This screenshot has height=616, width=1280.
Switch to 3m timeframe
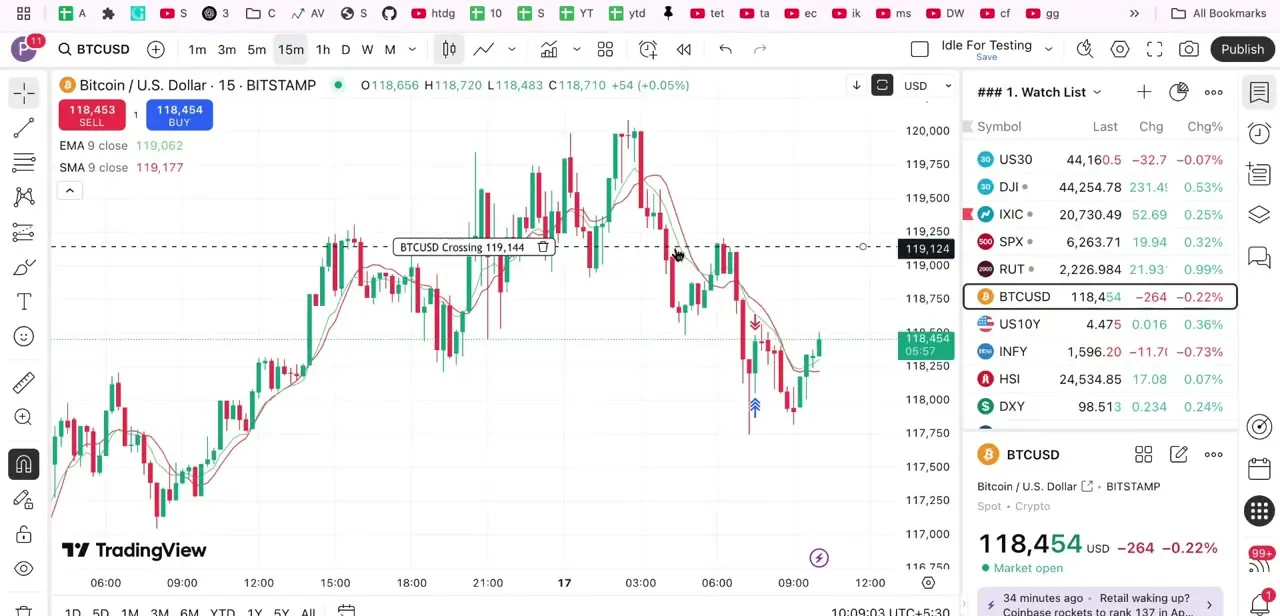227,49
